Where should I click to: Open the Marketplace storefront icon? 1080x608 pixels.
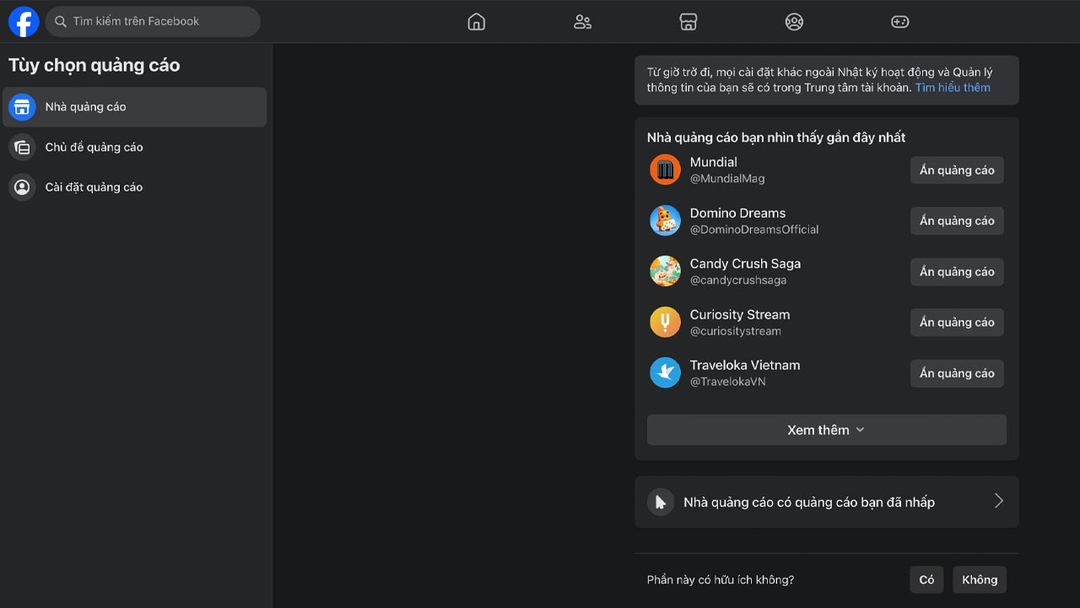[688, 22]
